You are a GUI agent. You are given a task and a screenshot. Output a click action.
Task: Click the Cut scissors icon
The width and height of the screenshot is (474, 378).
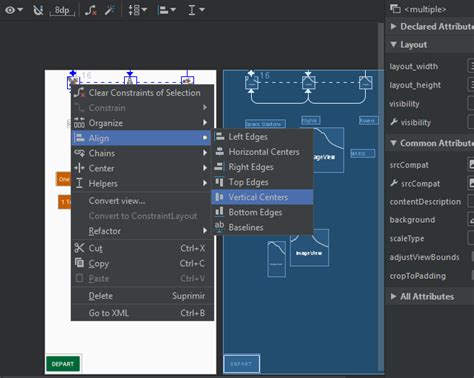(79, 248)
